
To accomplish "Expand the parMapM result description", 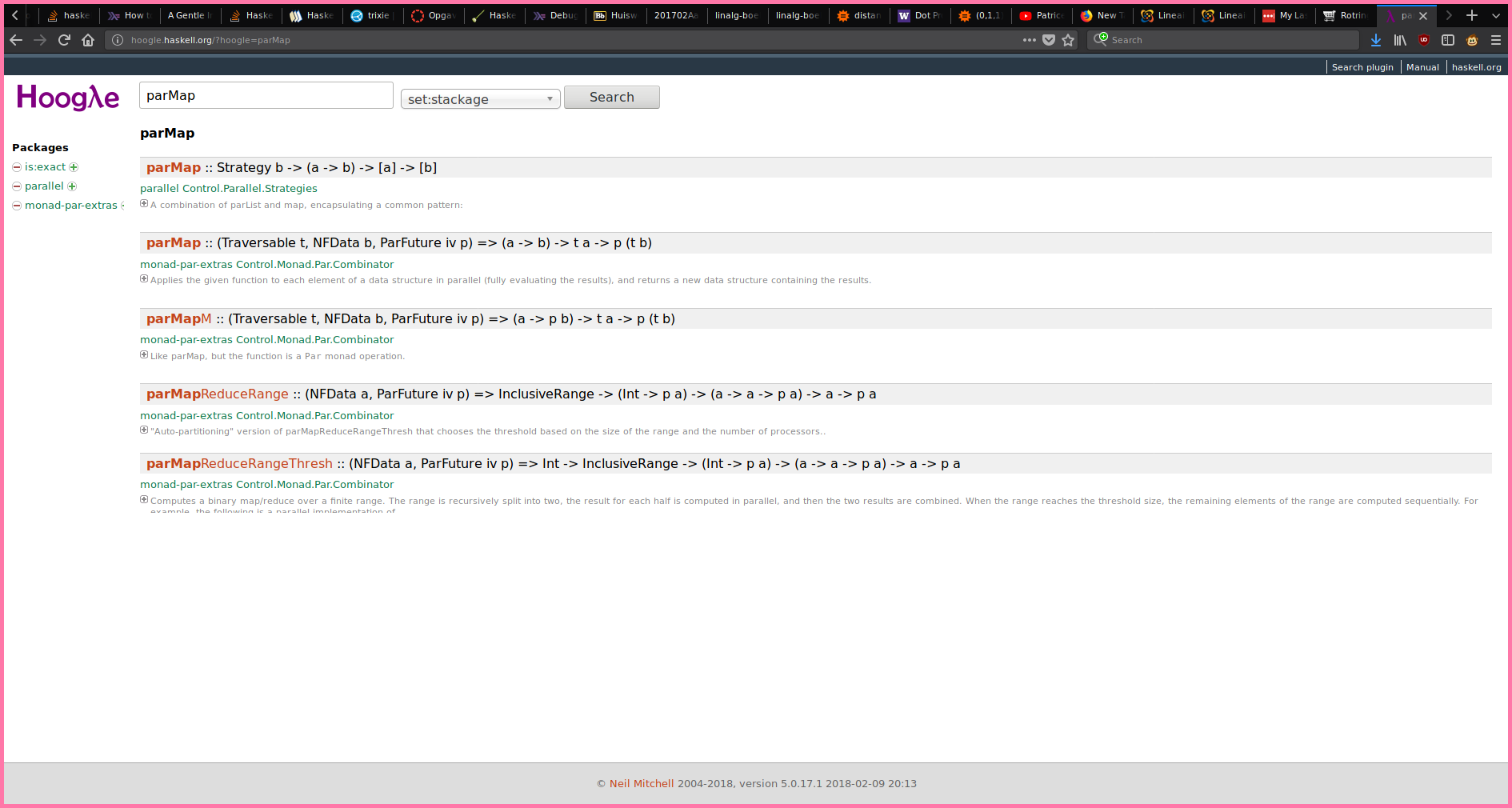I will click(144, 355).
